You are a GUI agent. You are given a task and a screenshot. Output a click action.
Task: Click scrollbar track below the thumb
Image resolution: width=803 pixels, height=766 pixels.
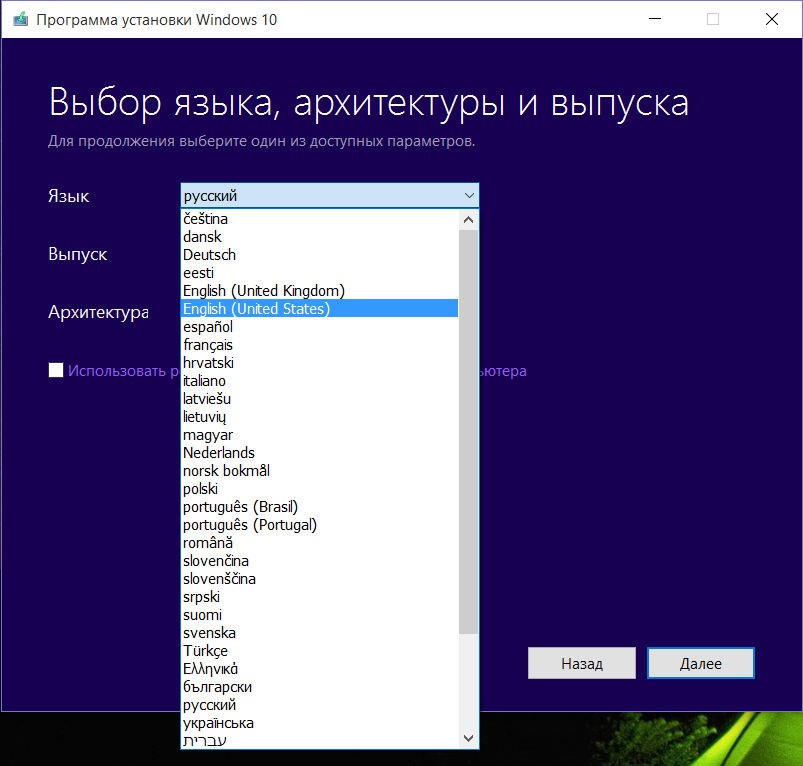tap(468, 681)
